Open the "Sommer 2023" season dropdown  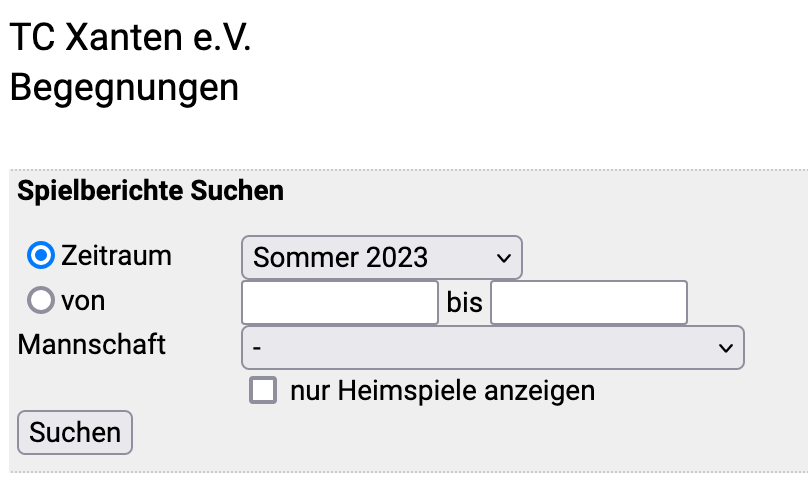[x=381, y=258]
